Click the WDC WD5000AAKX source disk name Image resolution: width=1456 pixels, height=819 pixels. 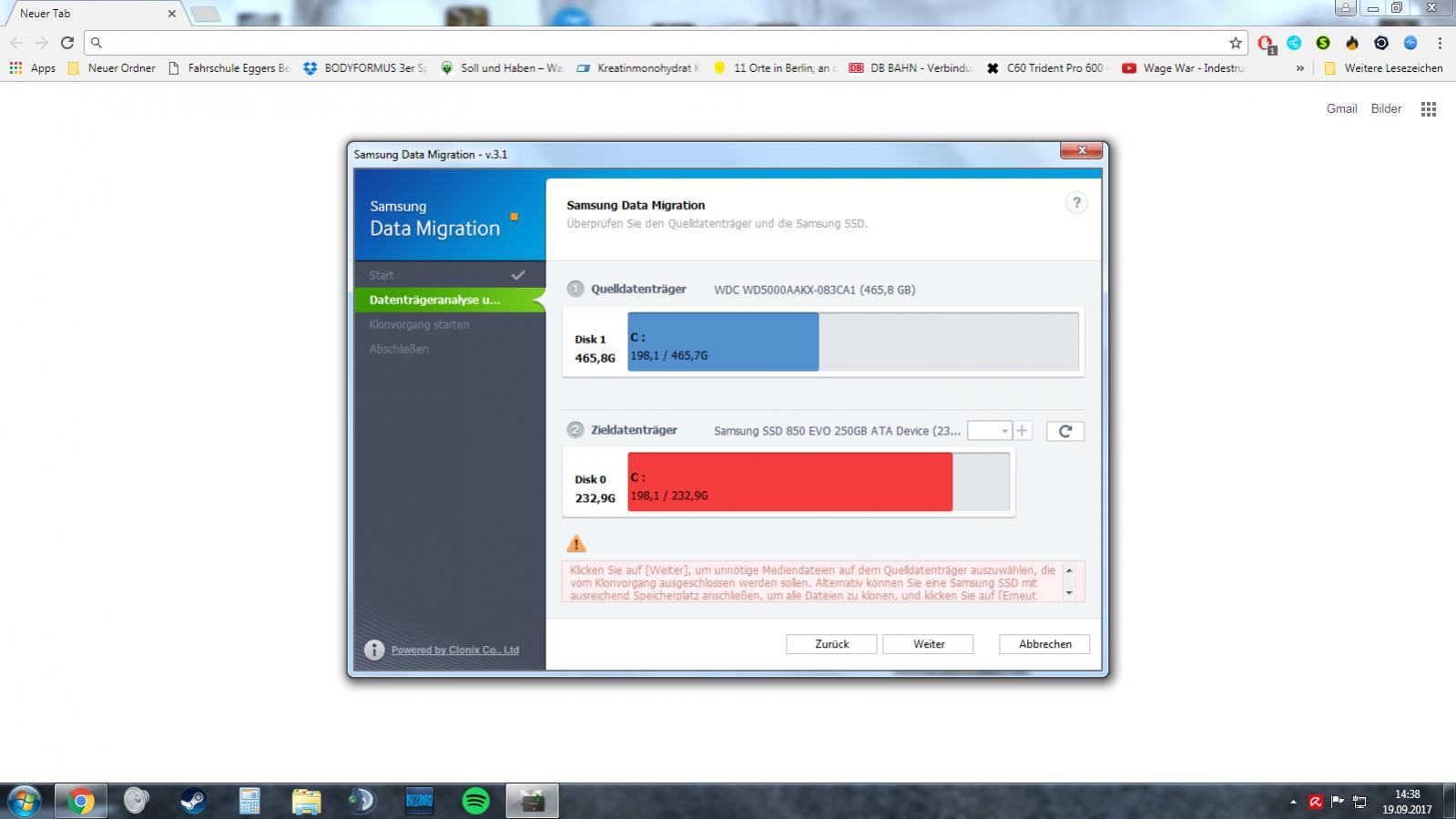click(x=814, y=290)
